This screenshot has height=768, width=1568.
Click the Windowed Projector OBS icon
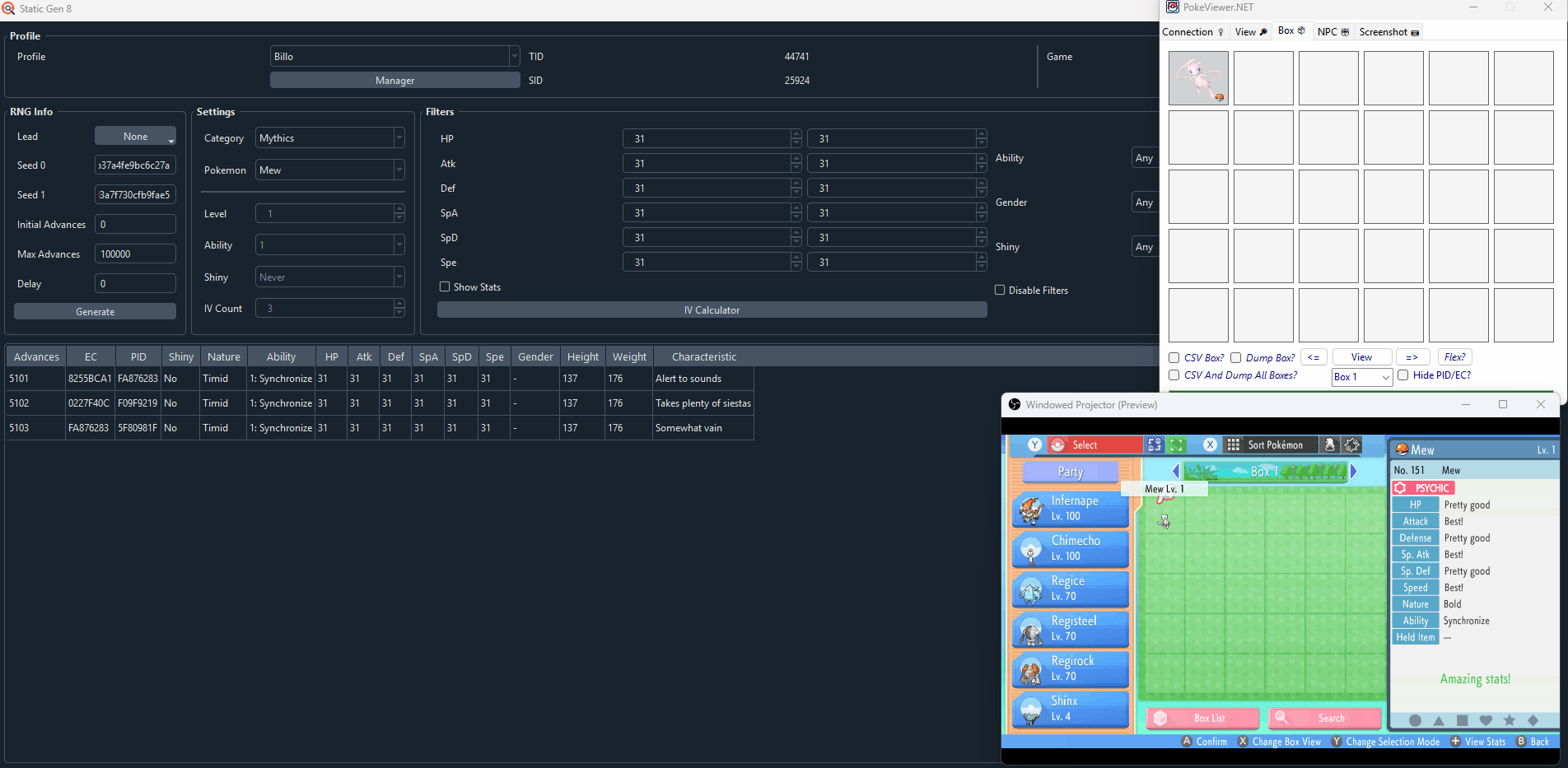[x=1015, y=404]
